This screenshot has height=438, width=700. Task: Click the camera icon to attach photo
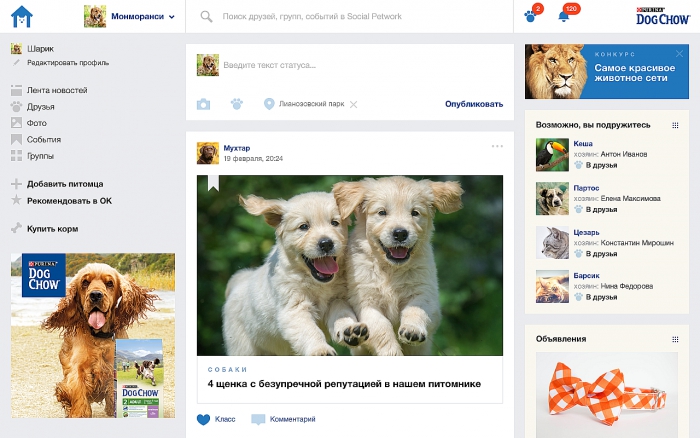(x=204, y=104)
